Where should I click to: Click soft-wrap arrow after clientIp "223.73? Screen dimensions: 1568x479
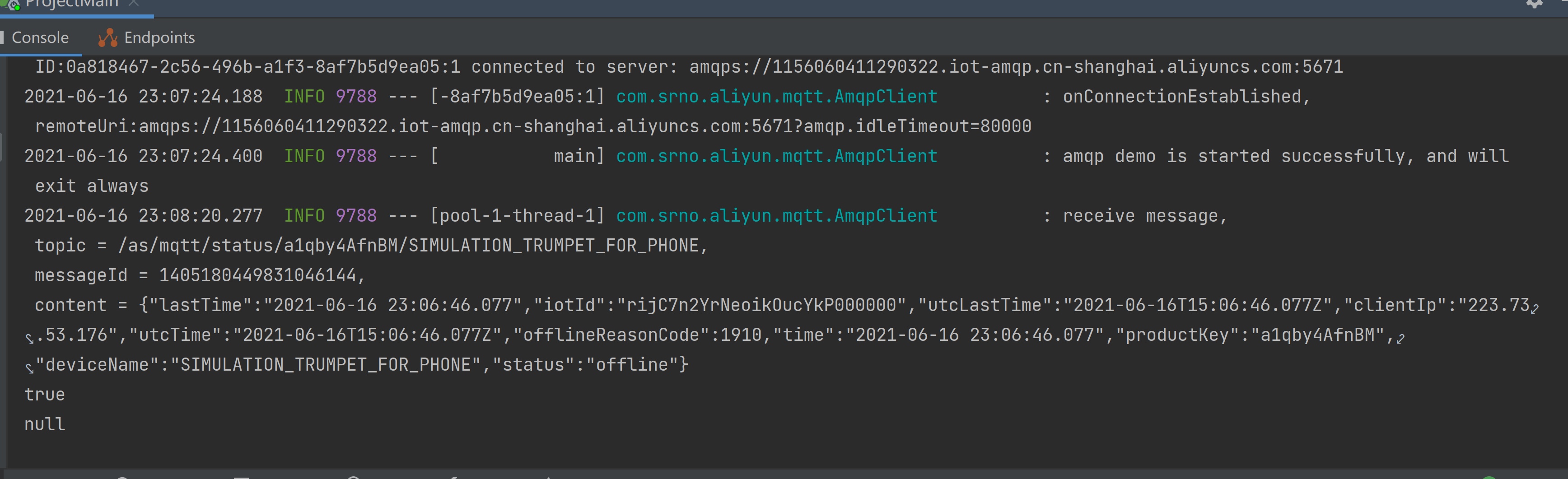pyautogui.click(x=1535, y=308)
